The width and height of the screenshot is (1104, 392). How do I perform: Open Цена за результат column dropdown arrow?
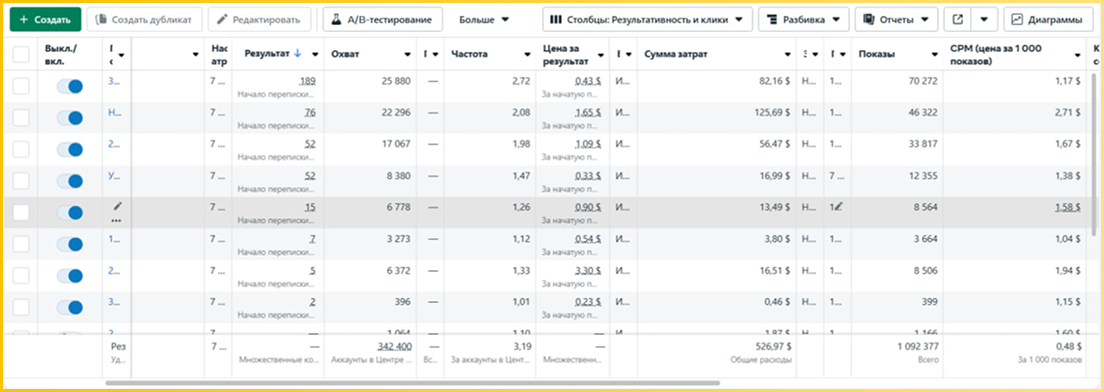pyautogui.click(x=601, y=55)
